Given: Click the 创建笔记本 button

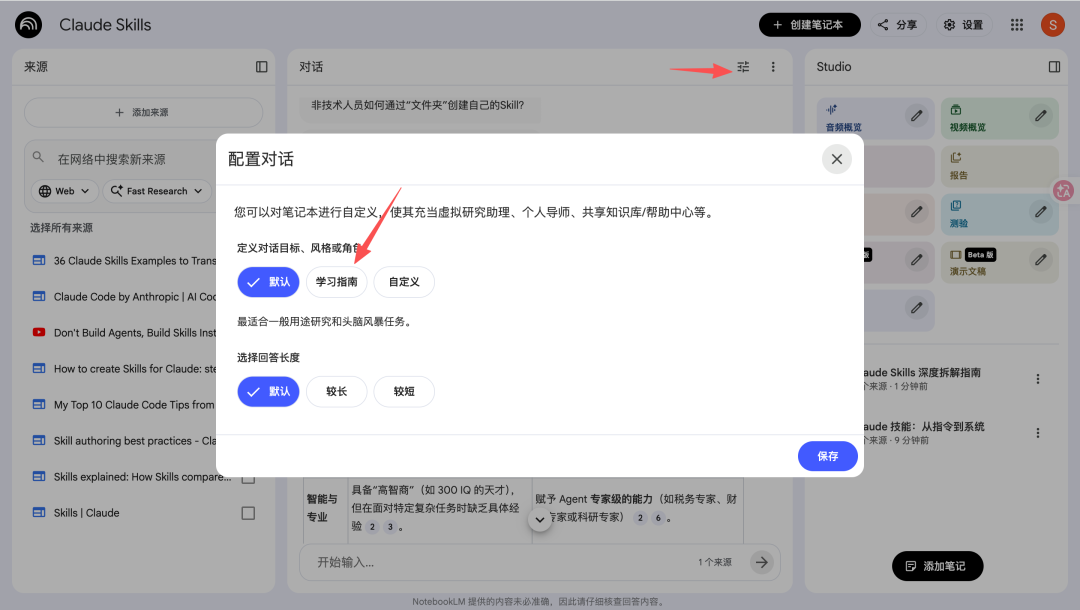Looking at the screenshot, I should click(809, 25).
